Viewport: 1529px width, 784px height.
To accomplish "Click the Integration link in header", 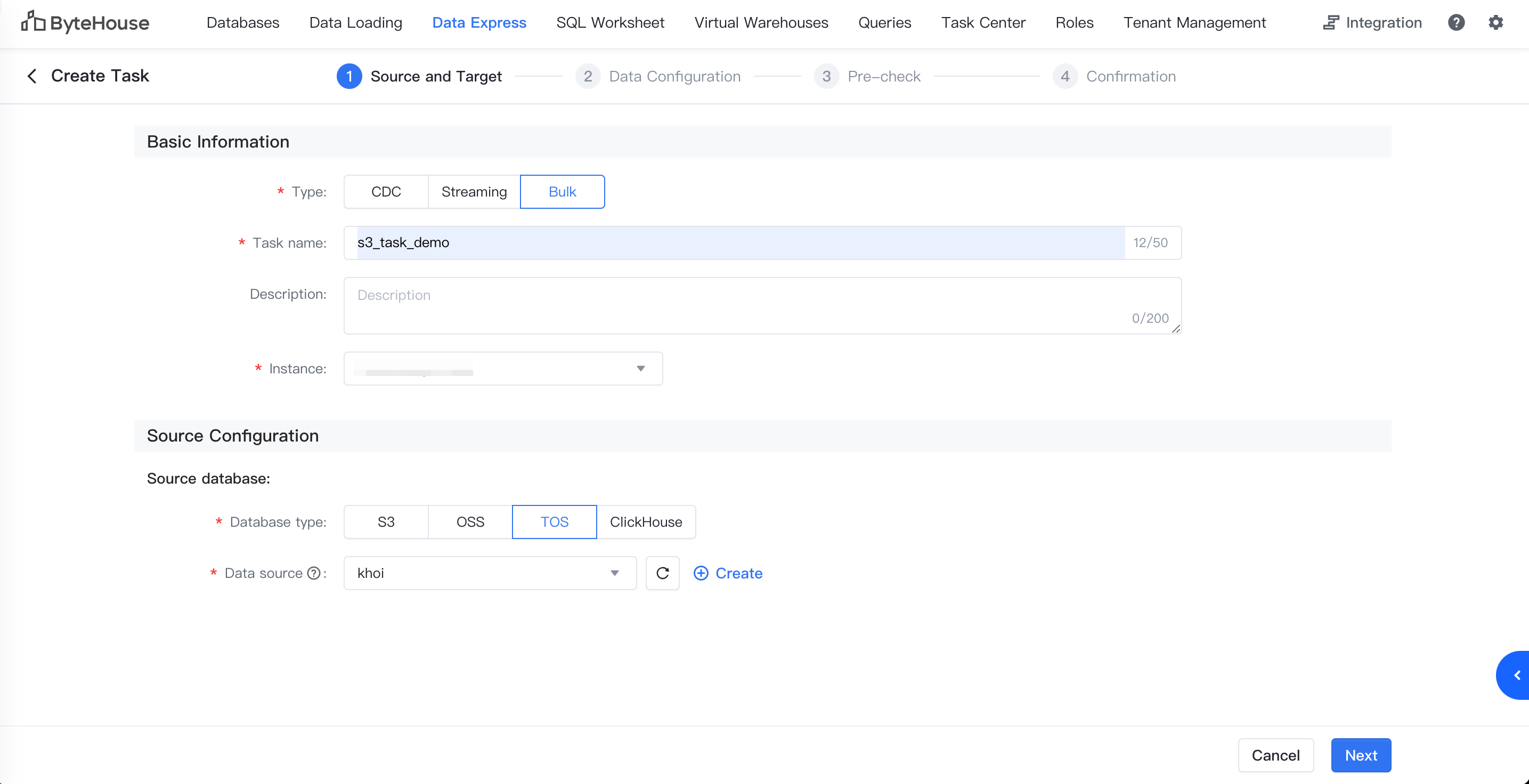I will (1384, 22).
